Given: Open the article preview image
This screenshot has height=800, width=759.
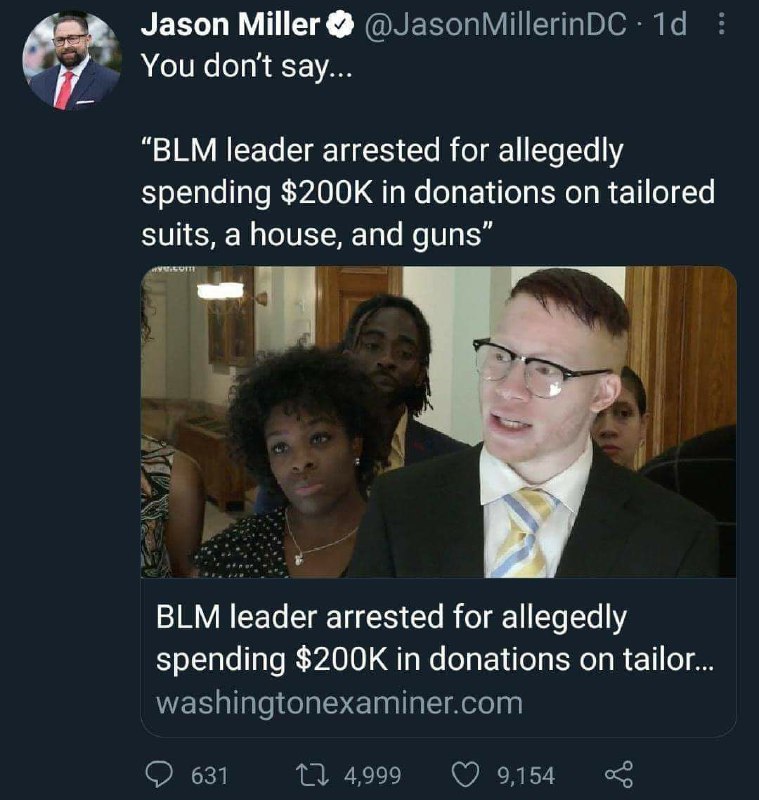Looking at the screenshot, I should [x=438, y=422].
